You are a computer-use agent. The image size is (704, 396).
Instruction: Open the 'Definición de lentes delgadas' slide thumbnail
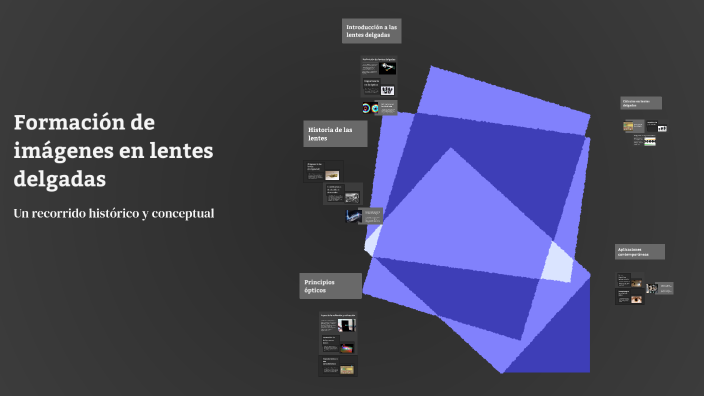tap(379, 66)
